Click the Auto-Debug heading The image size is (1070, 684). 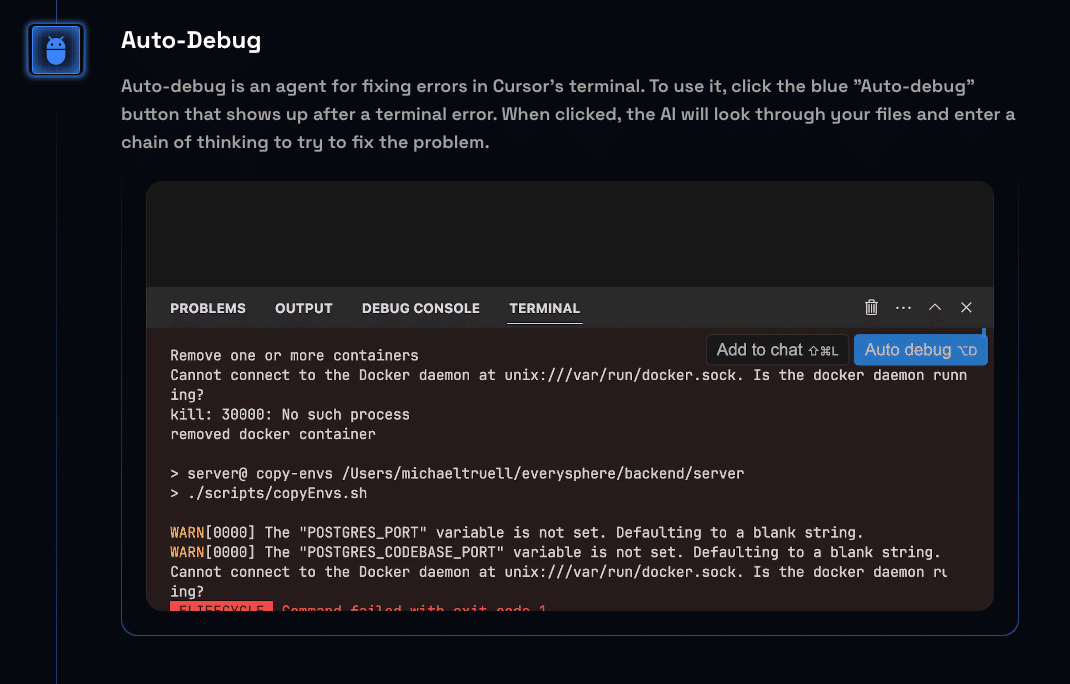(x=191, y=40)
